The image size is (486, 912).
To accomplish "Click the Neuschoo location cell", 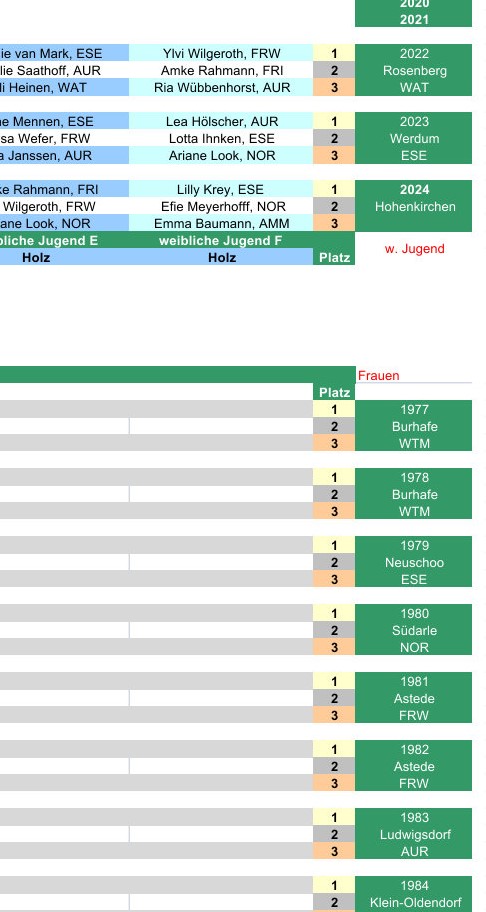I will 414,562.
